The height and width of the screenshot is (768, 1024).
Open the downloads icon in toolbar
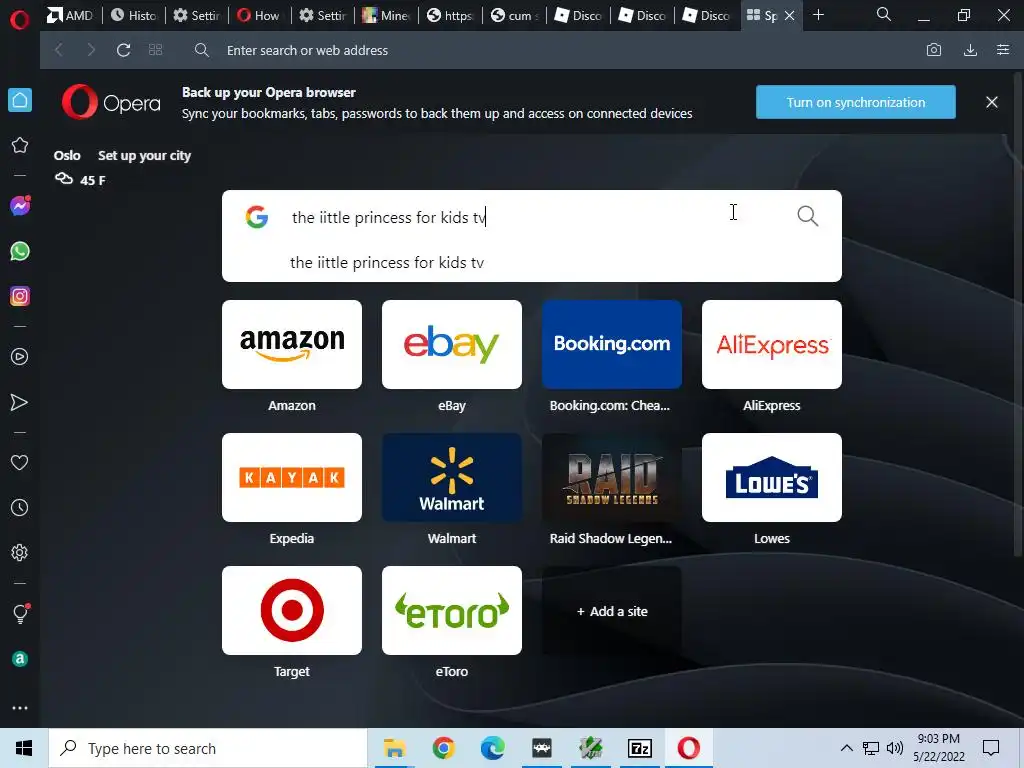point(970,50)
